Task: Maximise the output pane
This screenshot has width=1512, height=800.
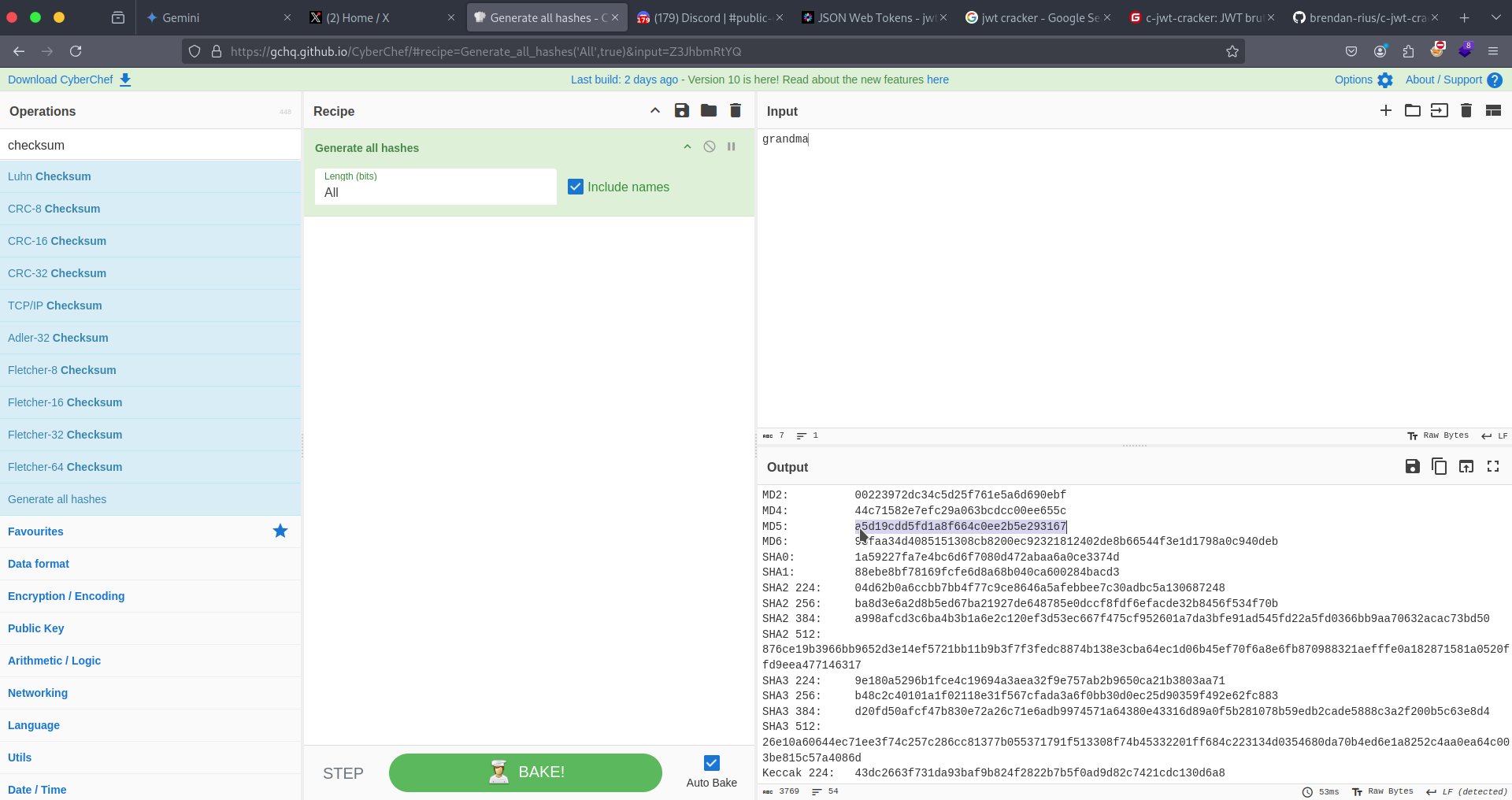Action: click(1492, 467)
